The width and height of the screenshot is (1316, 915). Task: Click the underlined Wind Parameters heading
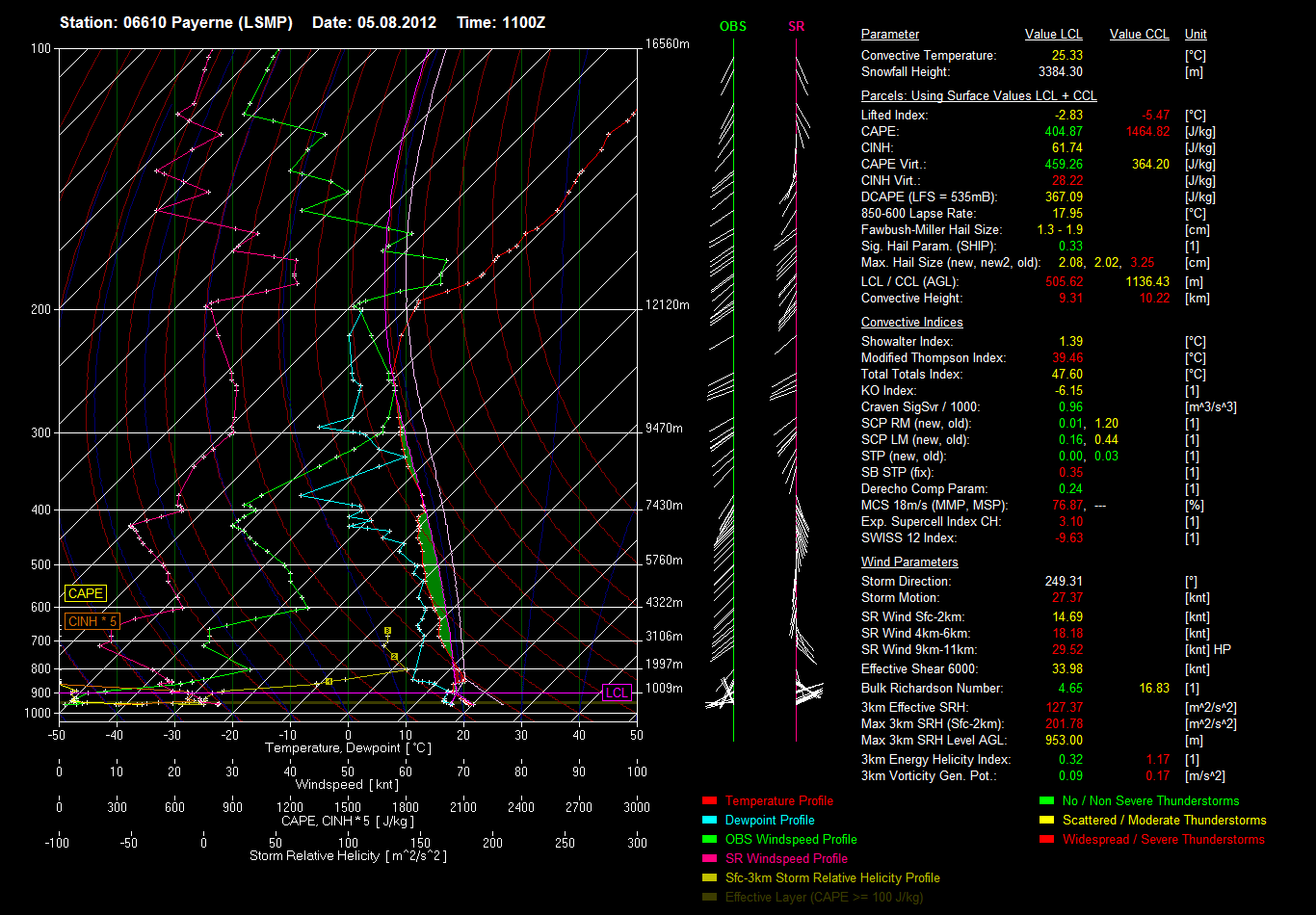[x=909, y=562]
